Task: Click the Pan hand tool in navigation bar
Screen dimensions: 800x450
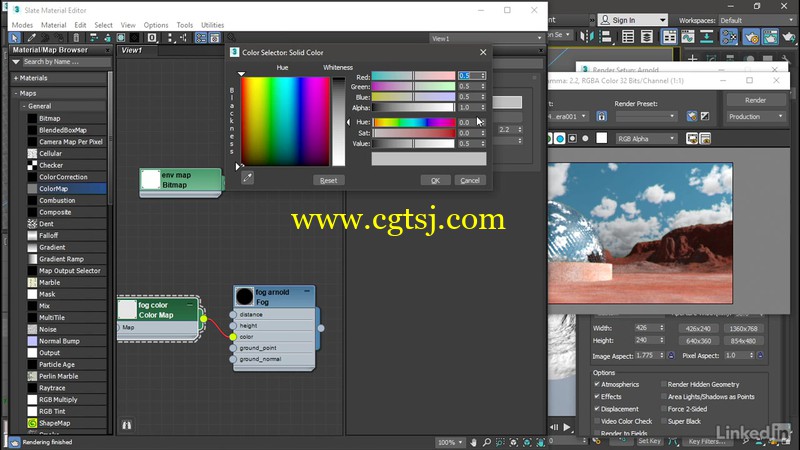Action: click(473, 442)
